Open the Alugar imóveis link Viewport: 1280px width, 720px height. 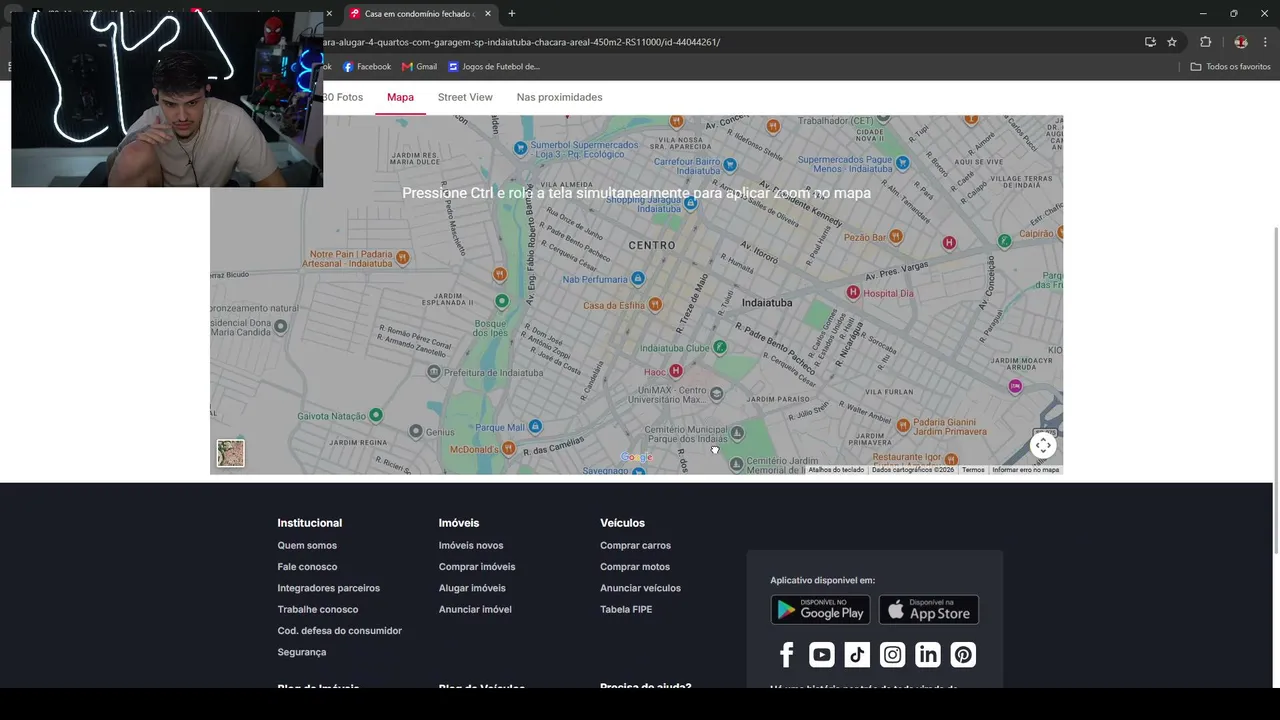(x=472, y=588)
